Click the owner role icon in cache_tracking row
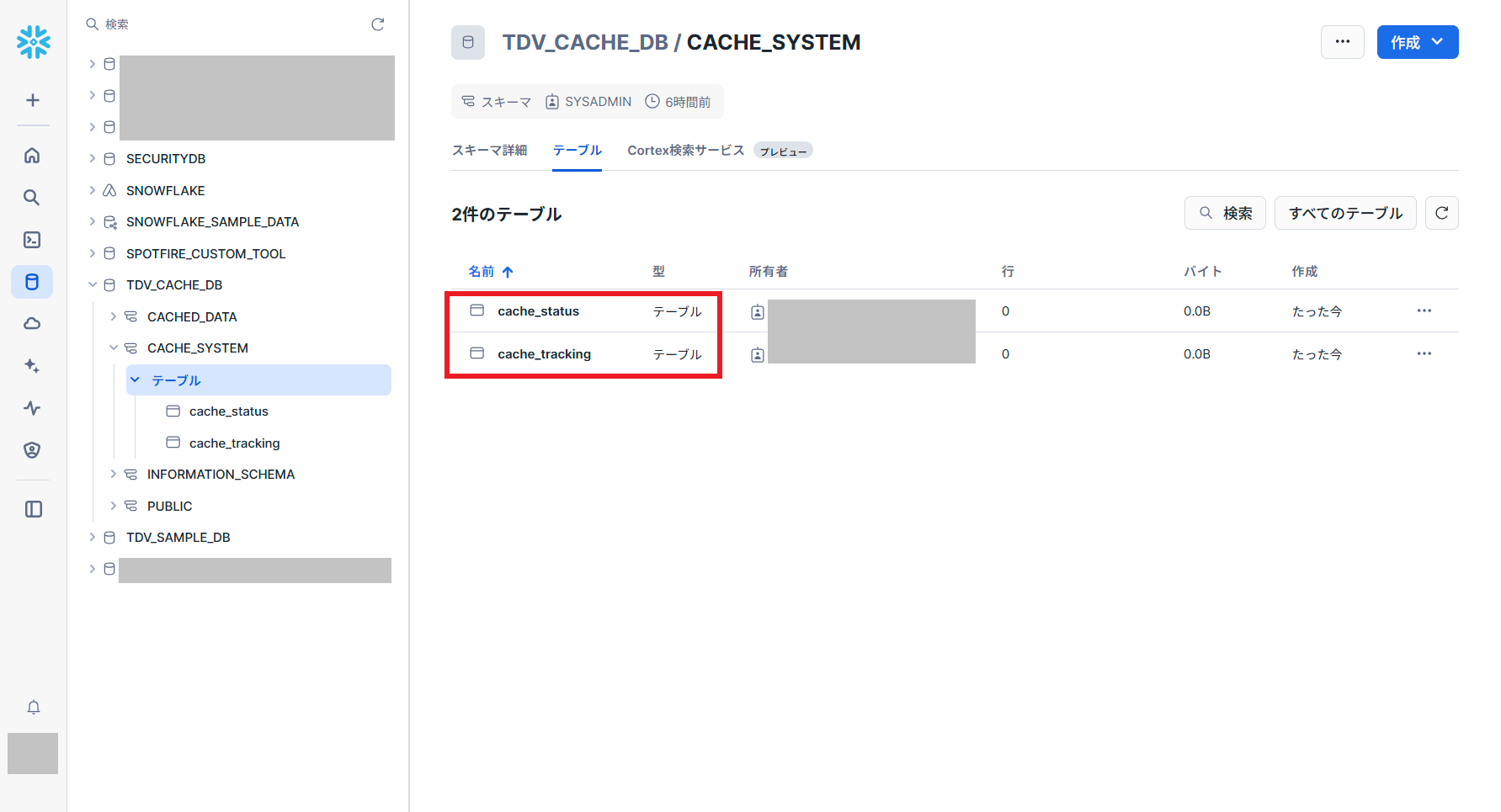The image size is (1501, 812). coord(758,355)
